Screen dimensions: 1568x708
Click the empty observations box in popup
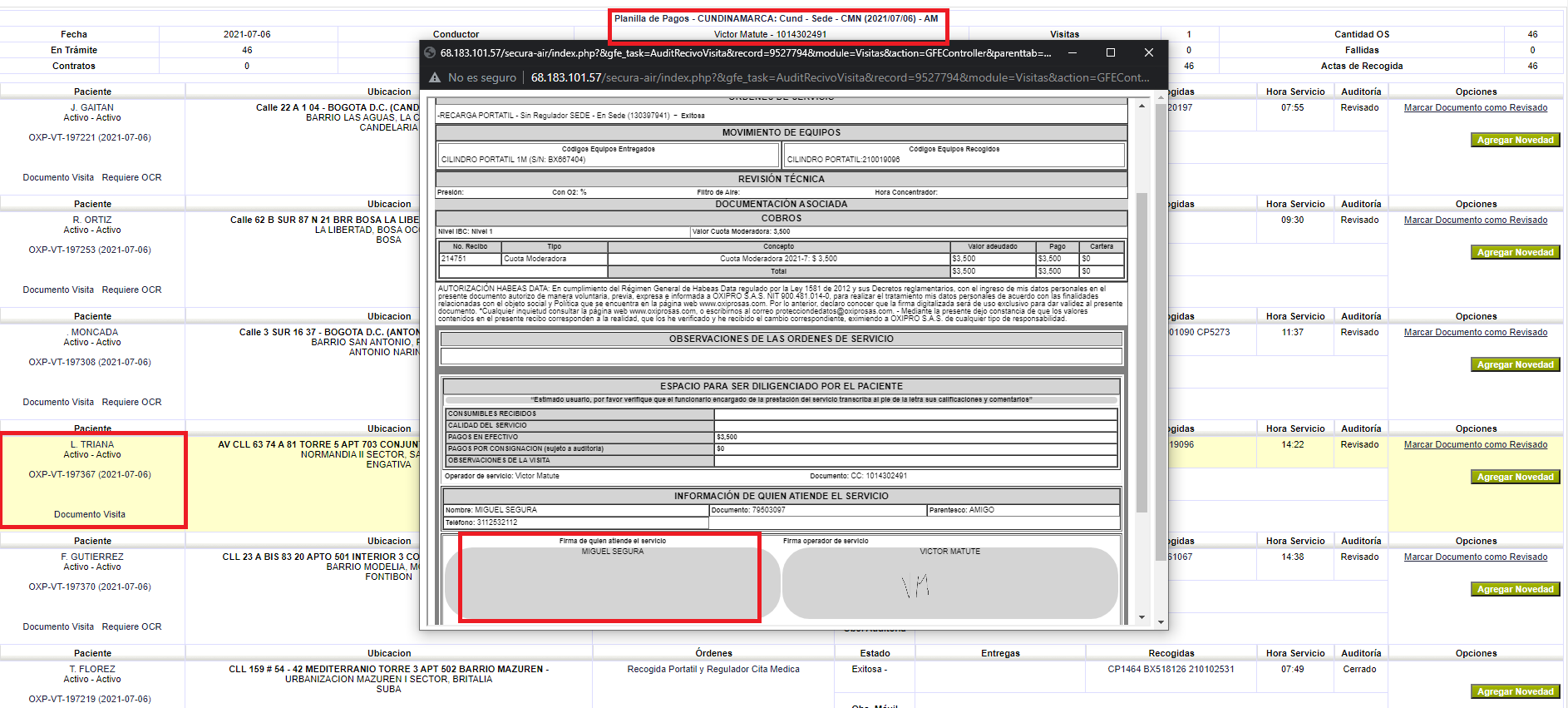[781, 356]
